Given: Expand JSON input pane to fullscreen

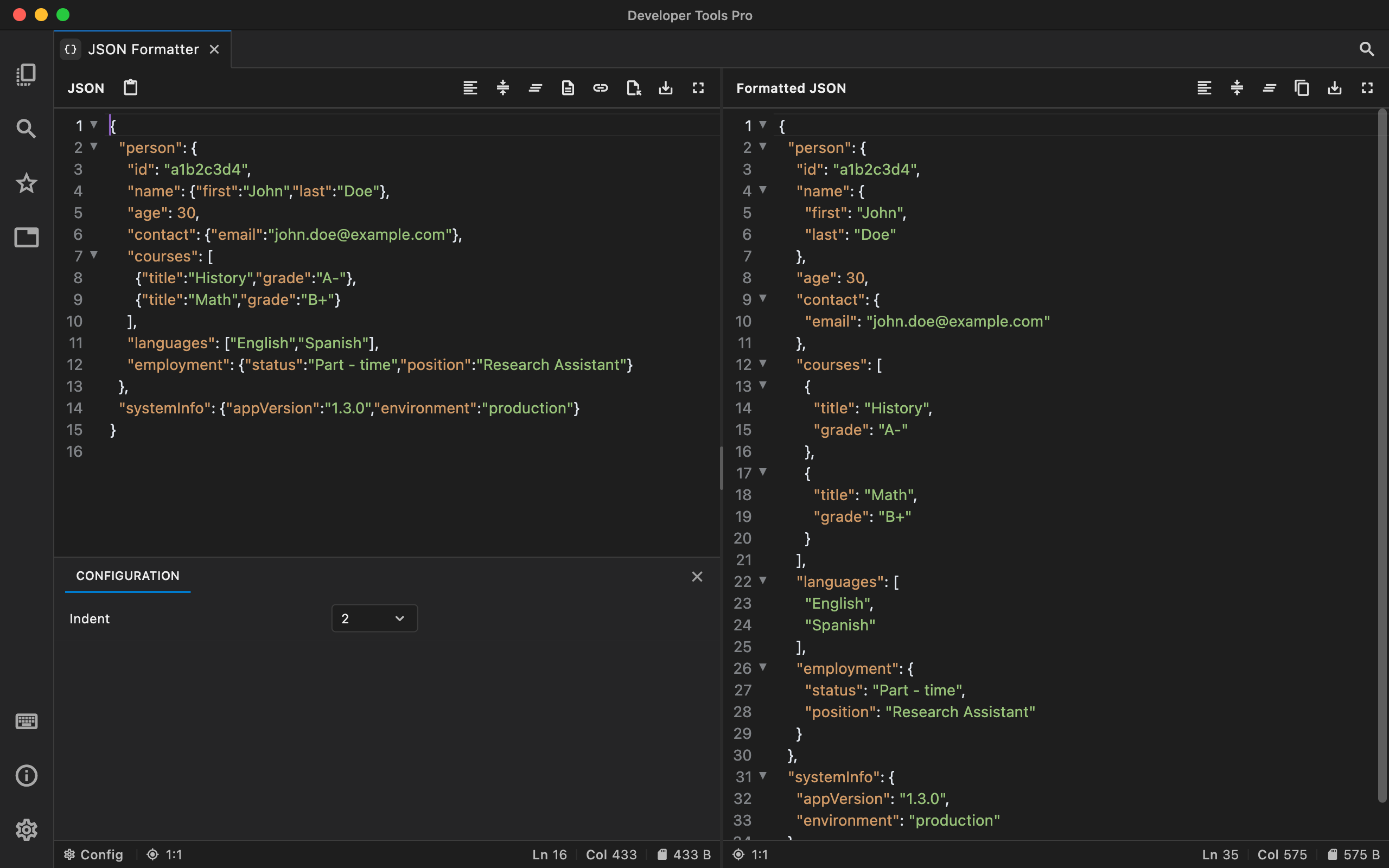Looking at the screenshot, I should [698, 88].
